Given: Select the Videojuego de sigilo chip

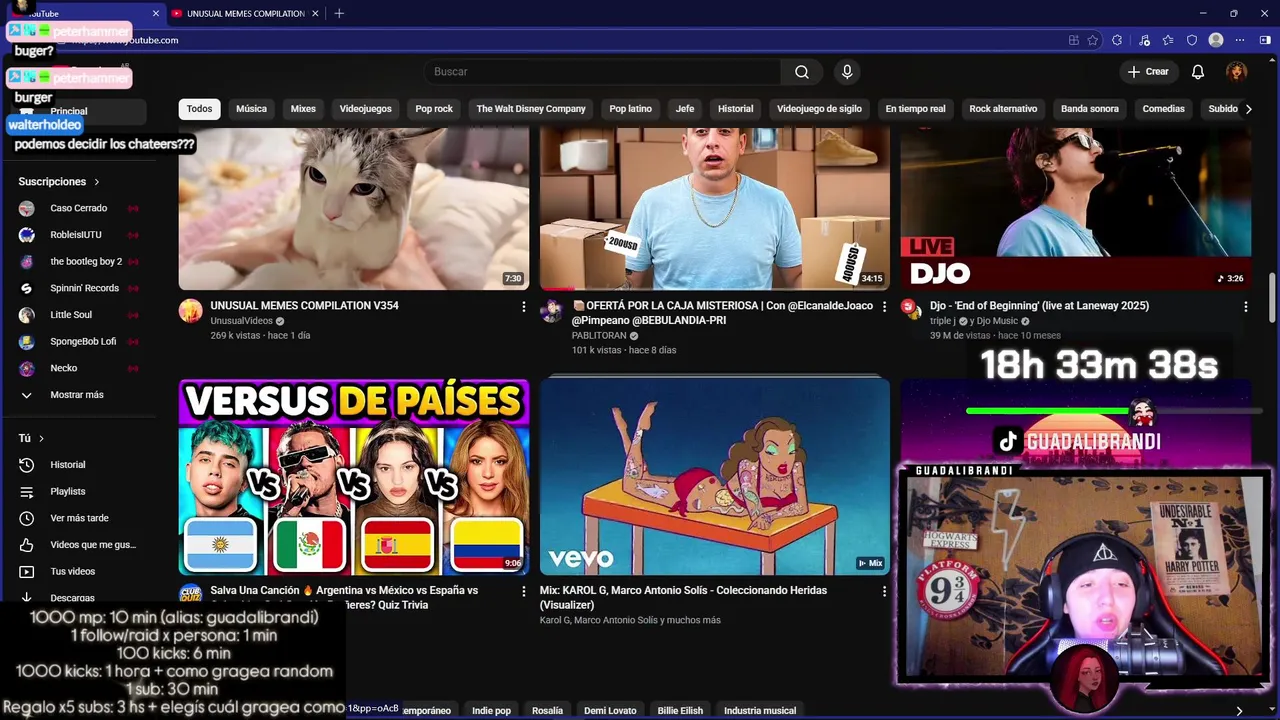Looking at the screenshot, I should click(x=819, y=109).
